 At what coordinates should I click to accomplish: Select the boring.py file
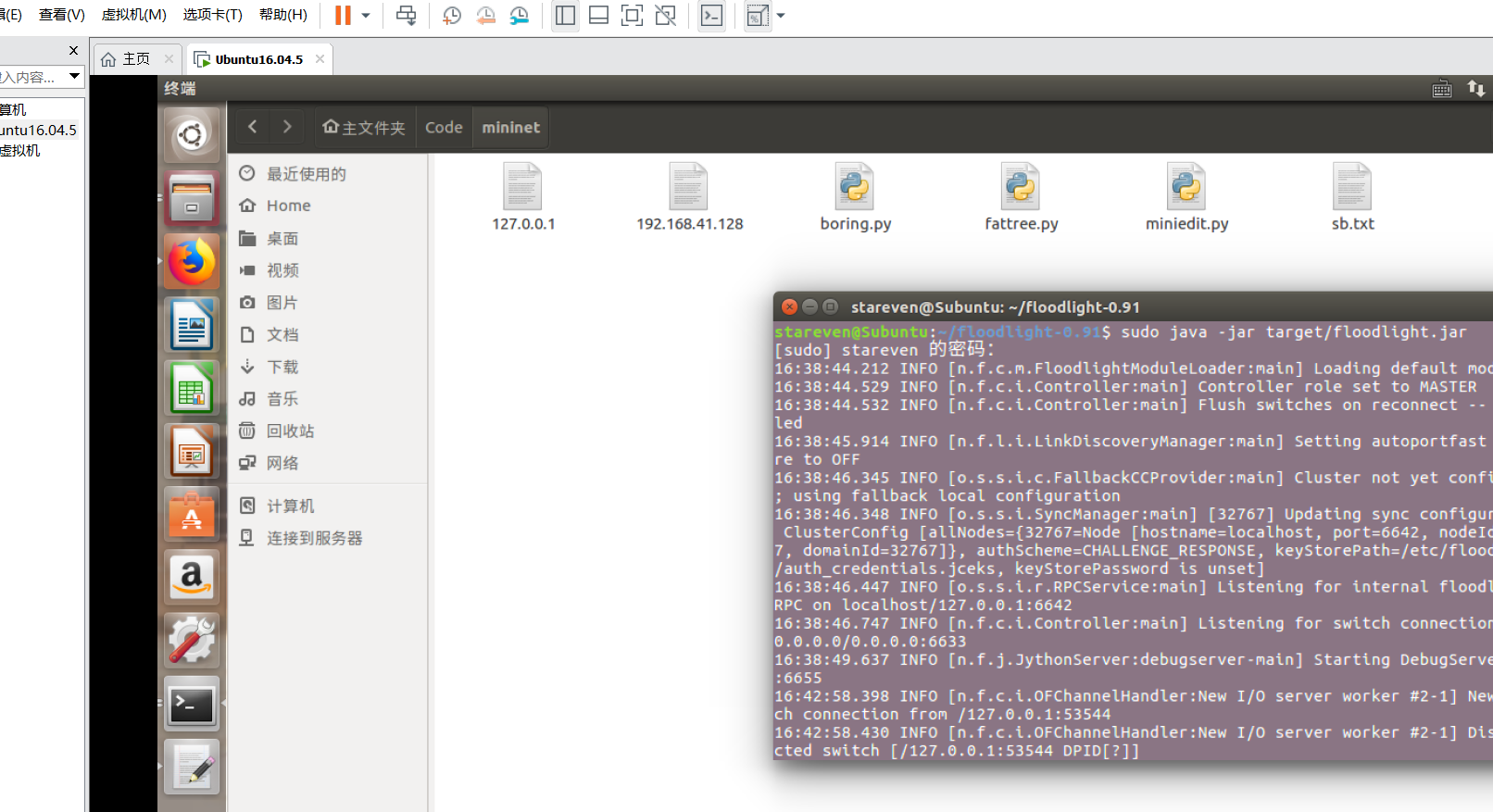click(x=855, y=197)
